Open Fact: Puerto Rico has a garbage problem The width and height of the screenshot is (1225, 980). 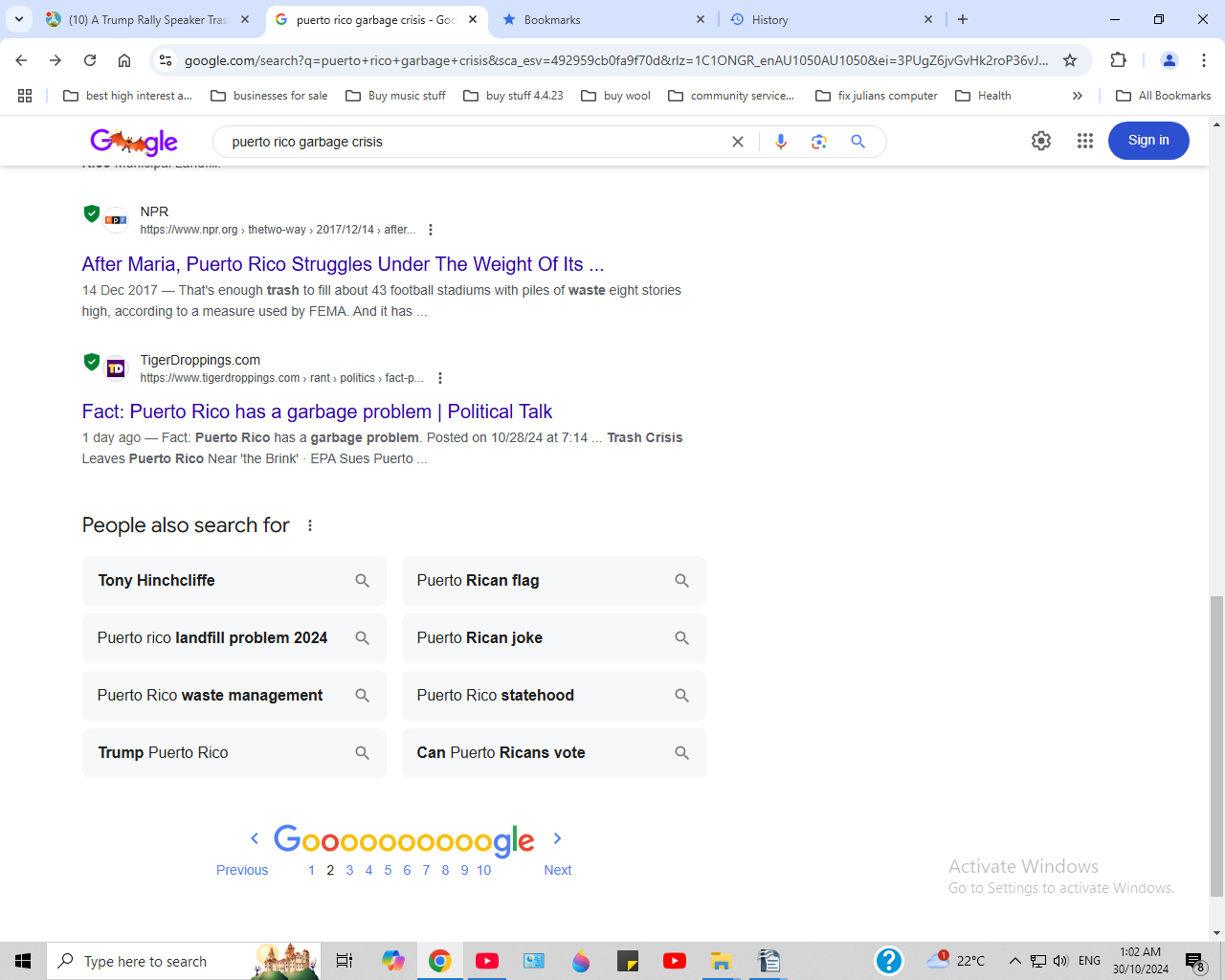317,412
